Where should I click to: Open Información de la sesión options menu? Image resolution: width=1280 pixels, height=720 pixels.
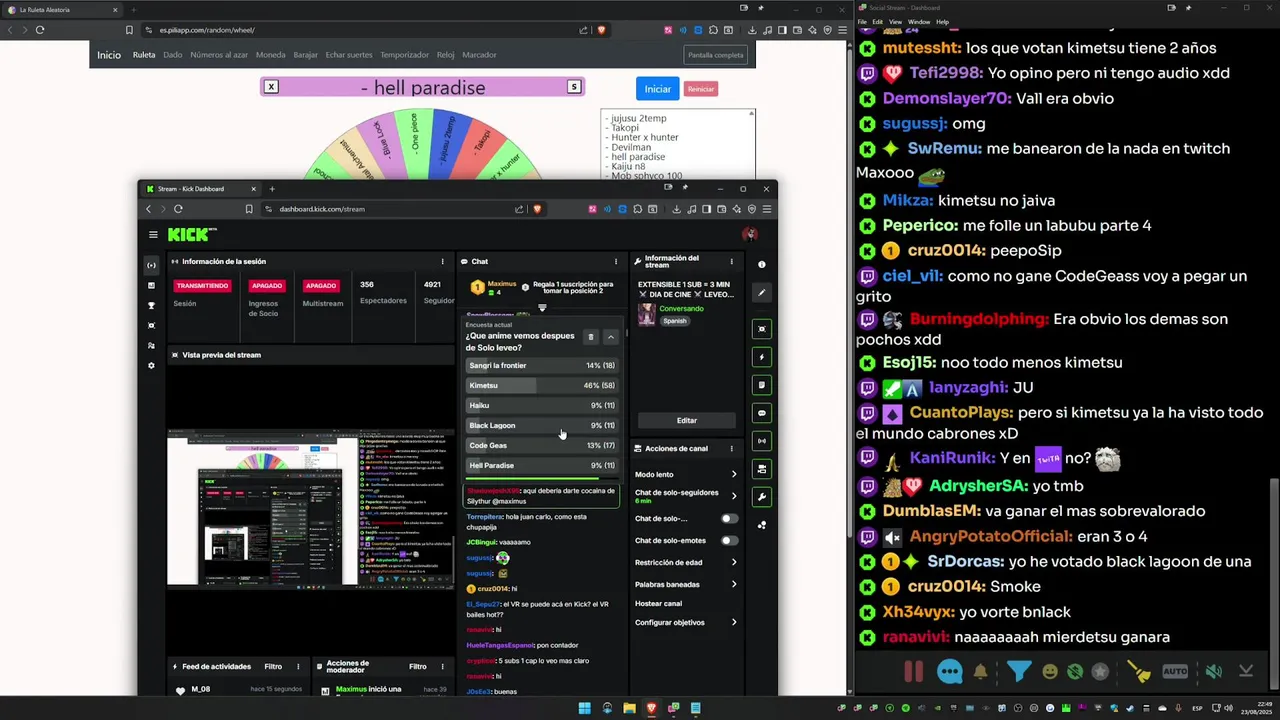442,261
